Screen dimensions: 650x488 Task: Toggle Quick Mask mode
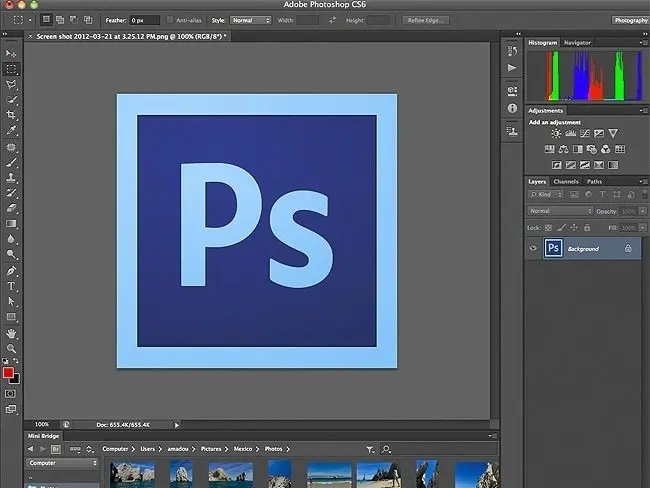[x=10, y=393]
